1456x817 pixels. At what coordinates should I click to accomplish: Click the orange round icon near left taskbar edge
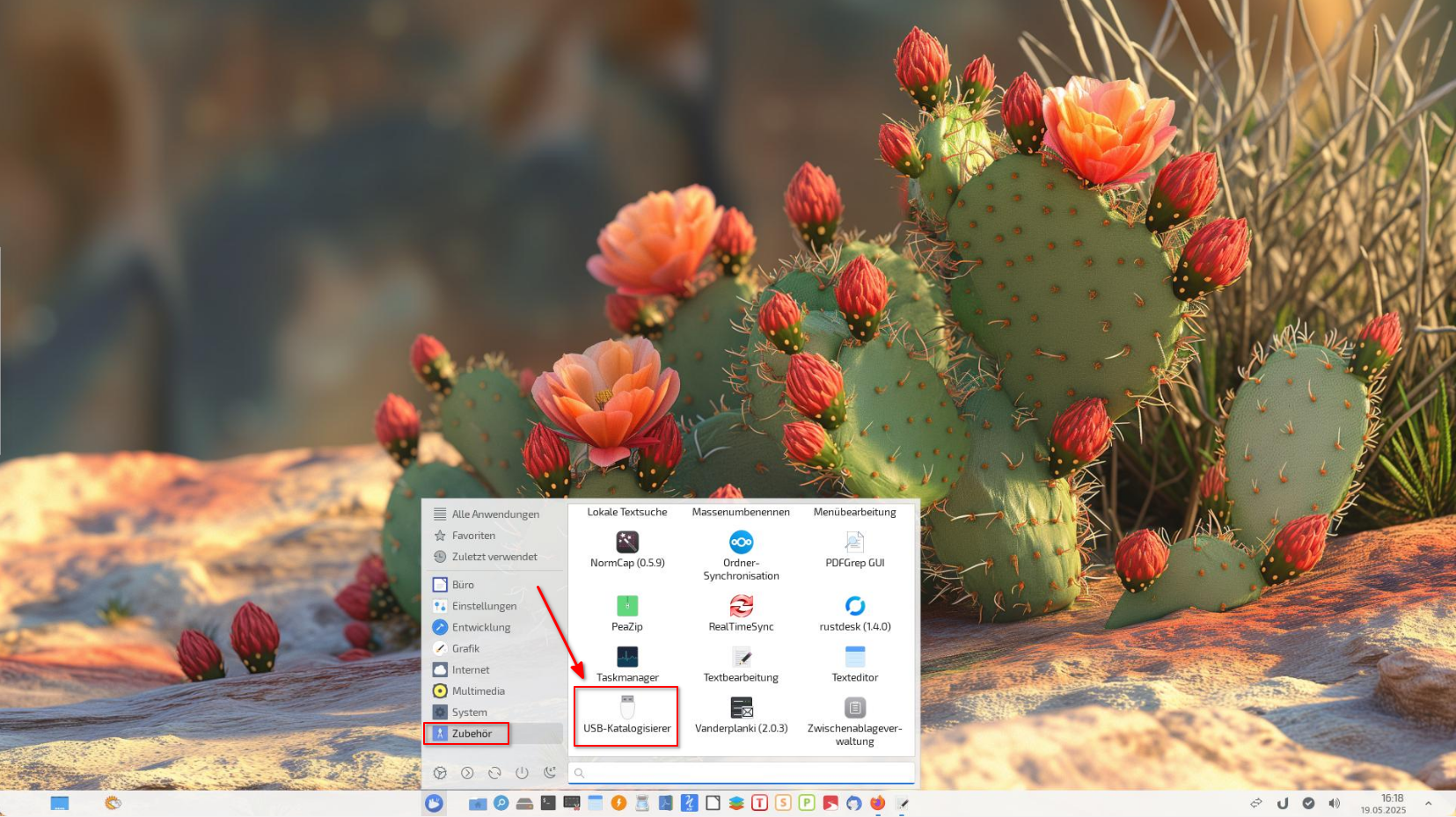(x=113, y=803)
